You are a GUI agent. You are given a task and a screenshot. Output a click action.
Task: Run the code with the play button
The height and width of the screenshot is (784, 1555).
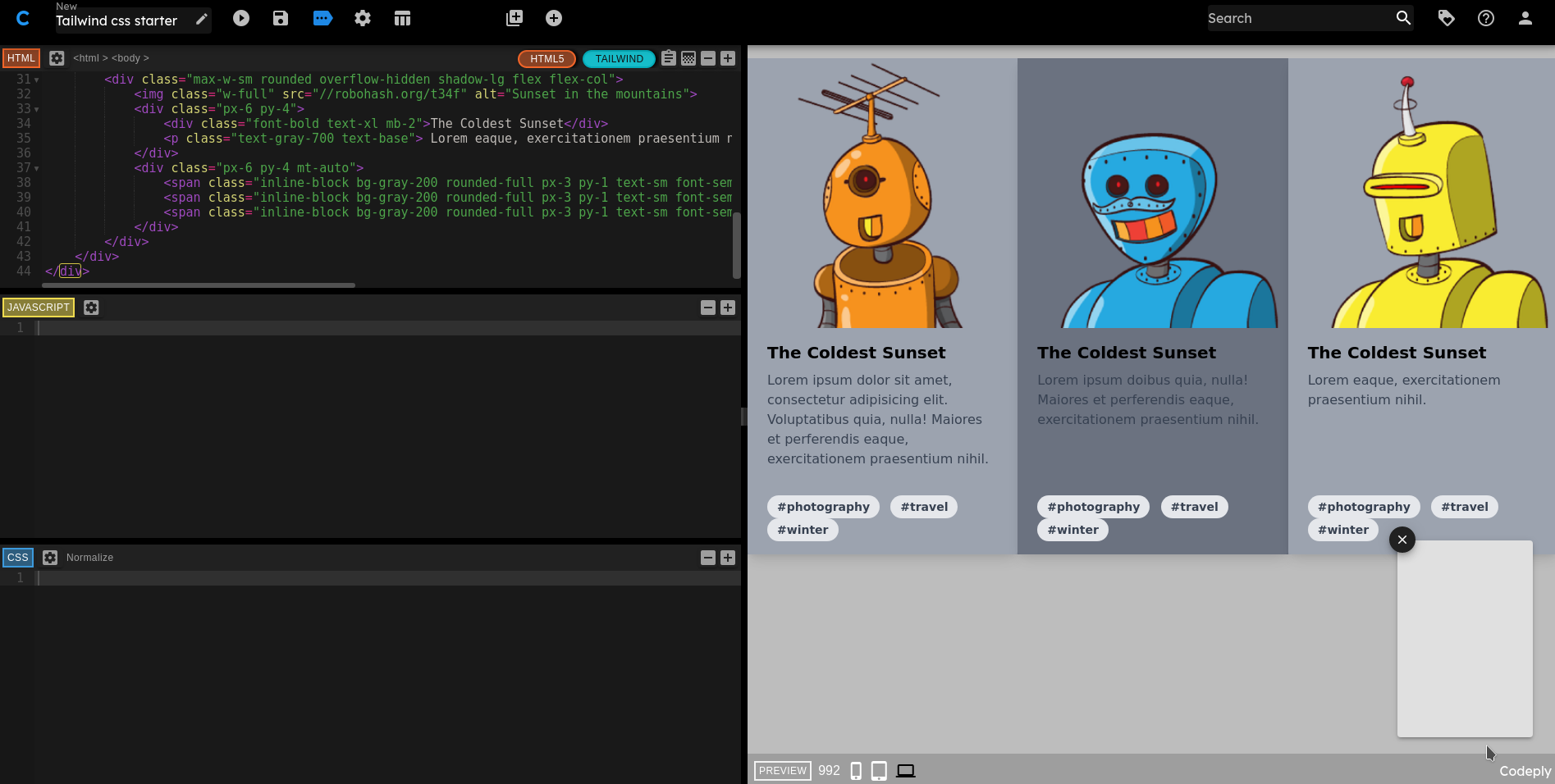[x=240, y=18]
